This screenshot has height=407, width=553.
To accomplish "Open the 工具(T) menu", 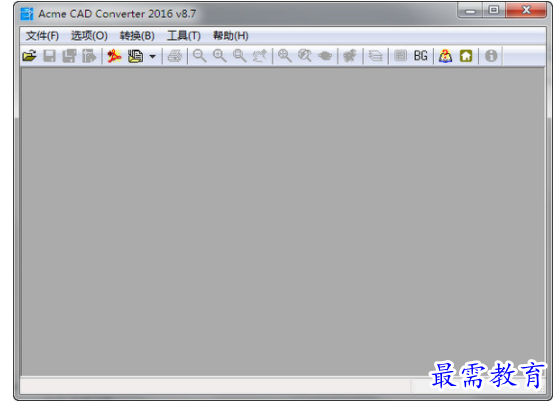I will click(x=184, y=36).
